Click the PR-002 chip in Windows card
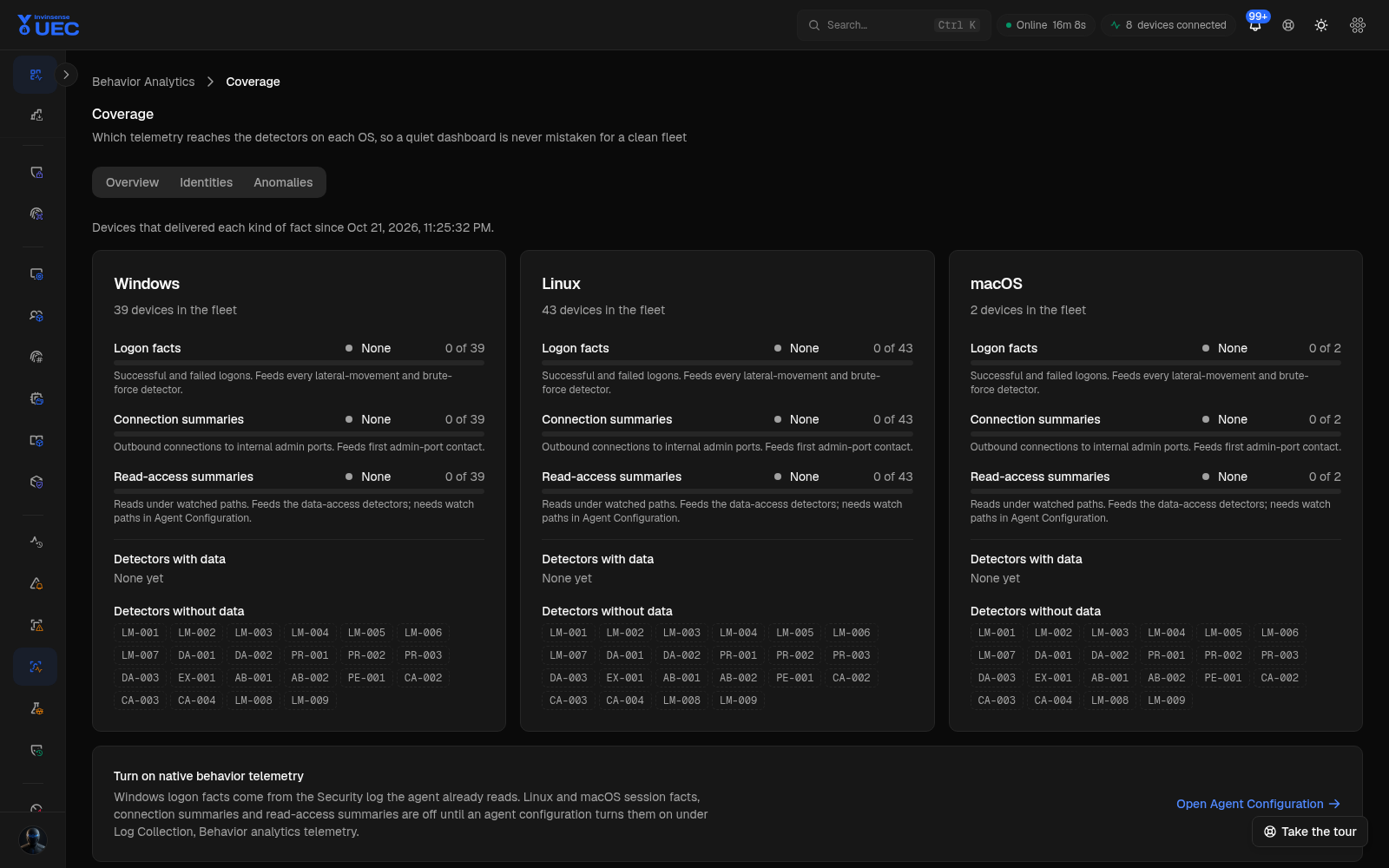The height and width of the screenshot is (868, 1389). pyautogui.click(x=366, y=655)
